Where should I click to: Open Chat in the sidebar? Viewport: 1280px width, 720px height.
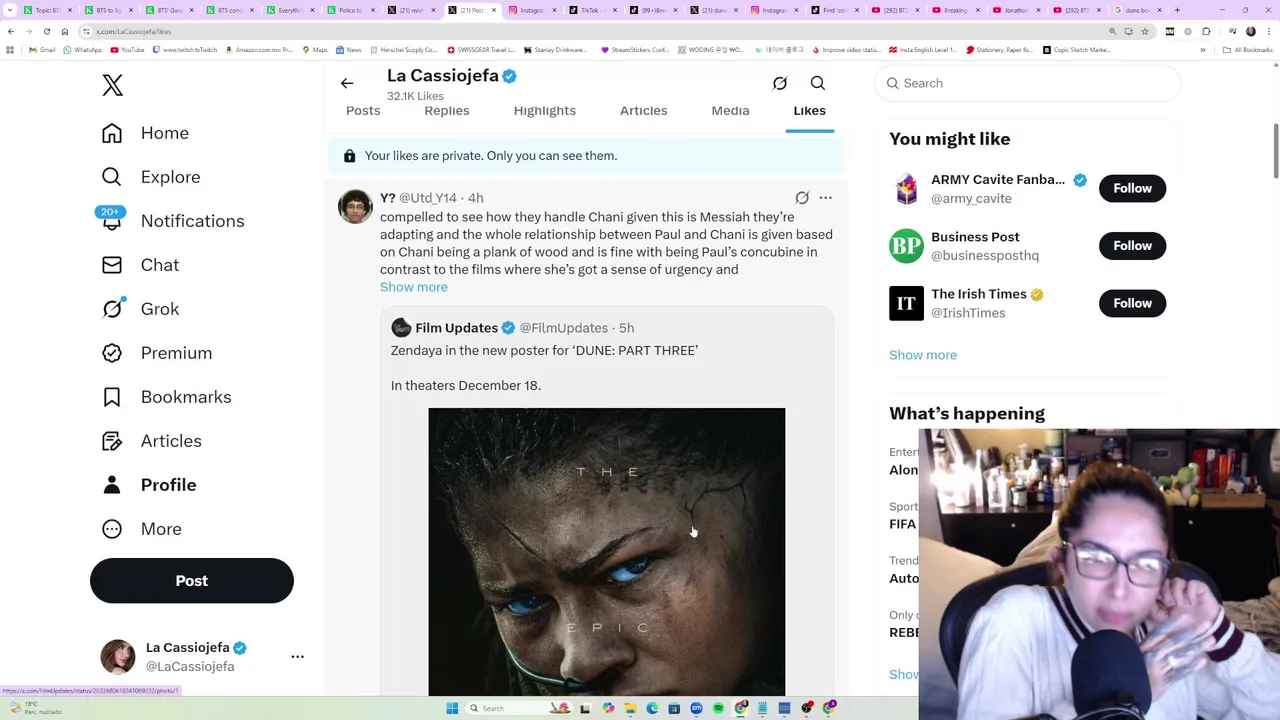[x=140, y=265]
